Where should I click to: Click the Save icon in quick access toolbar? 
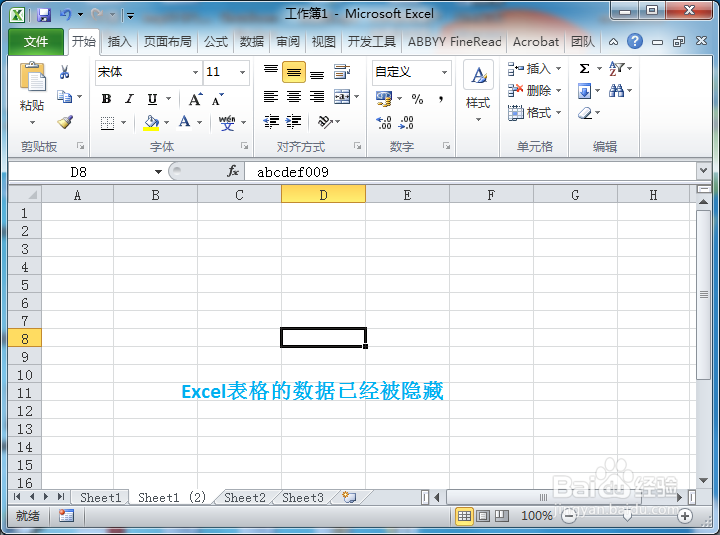[x=44, y=15]
